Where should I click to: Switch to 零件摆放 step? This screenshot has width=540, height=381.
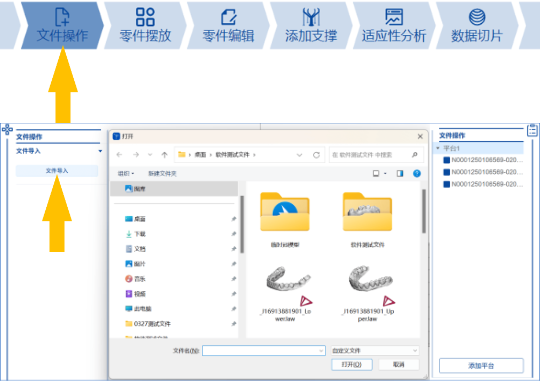[145, 25]
